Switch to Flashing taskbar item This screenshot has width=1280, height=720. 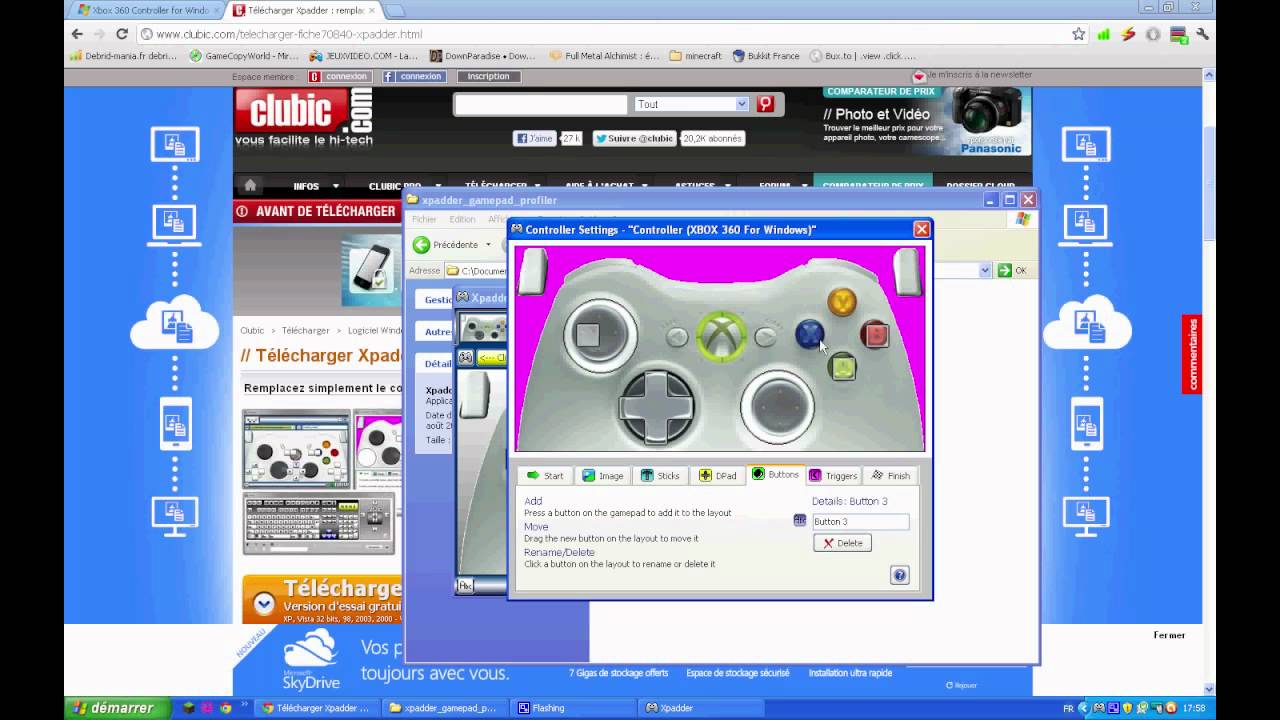click(572, 708)
